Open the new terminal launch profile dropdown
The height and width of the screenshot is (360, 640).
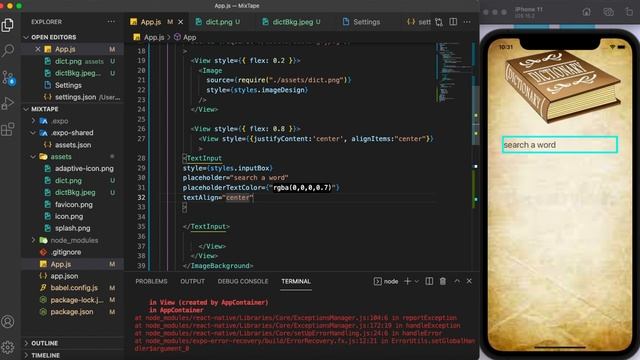click(416, 281)
